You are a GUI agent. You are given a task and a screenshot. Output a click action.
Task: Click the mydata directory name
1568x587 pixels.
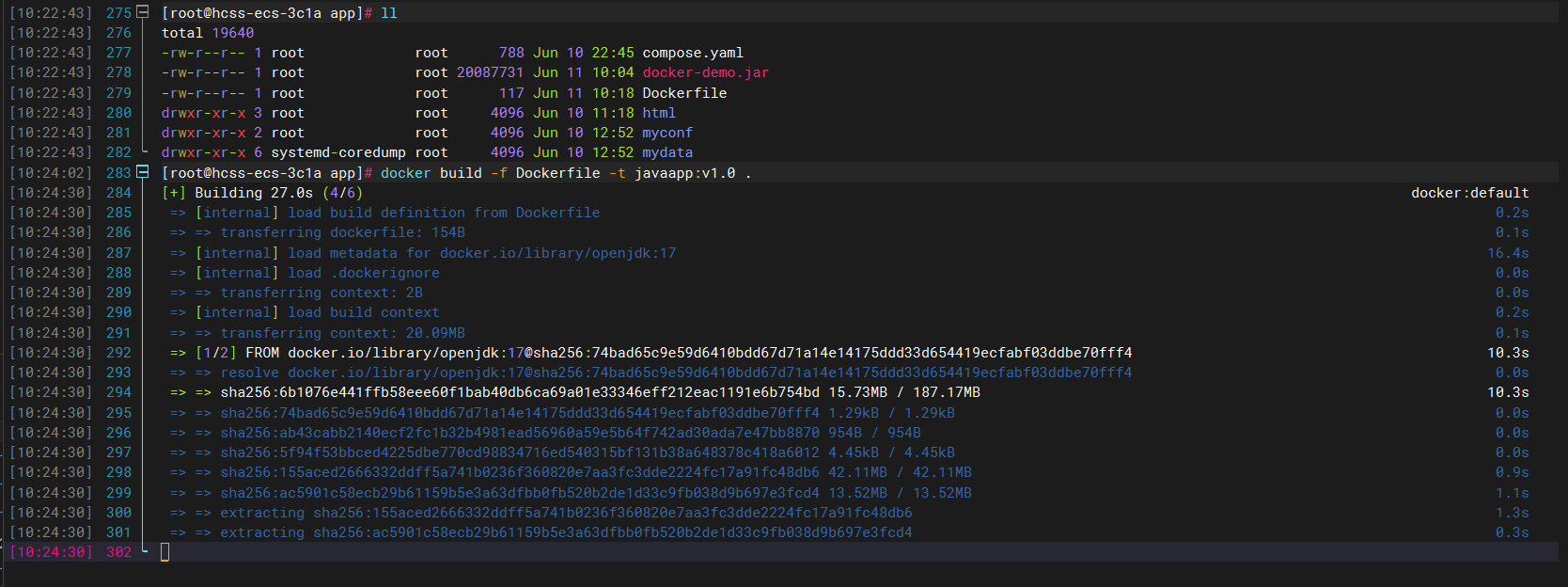[x=667, y=152]
